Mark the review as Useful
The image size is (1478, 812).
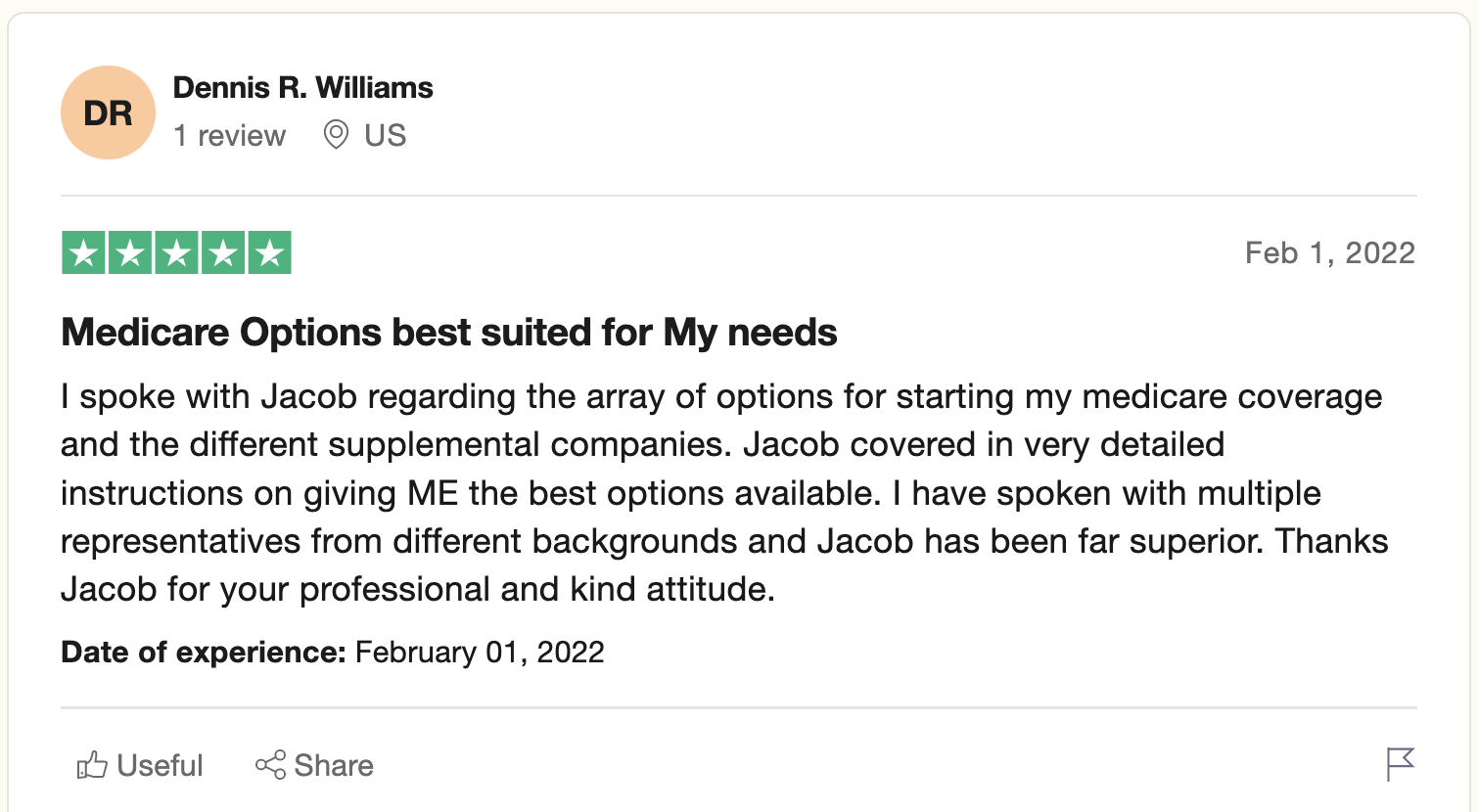(x=140, y=765)
